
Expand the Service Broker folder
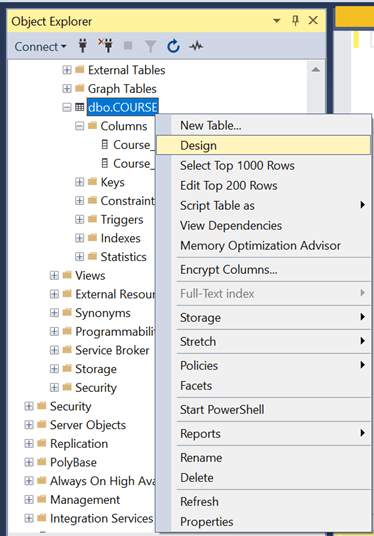coord(54,350)
